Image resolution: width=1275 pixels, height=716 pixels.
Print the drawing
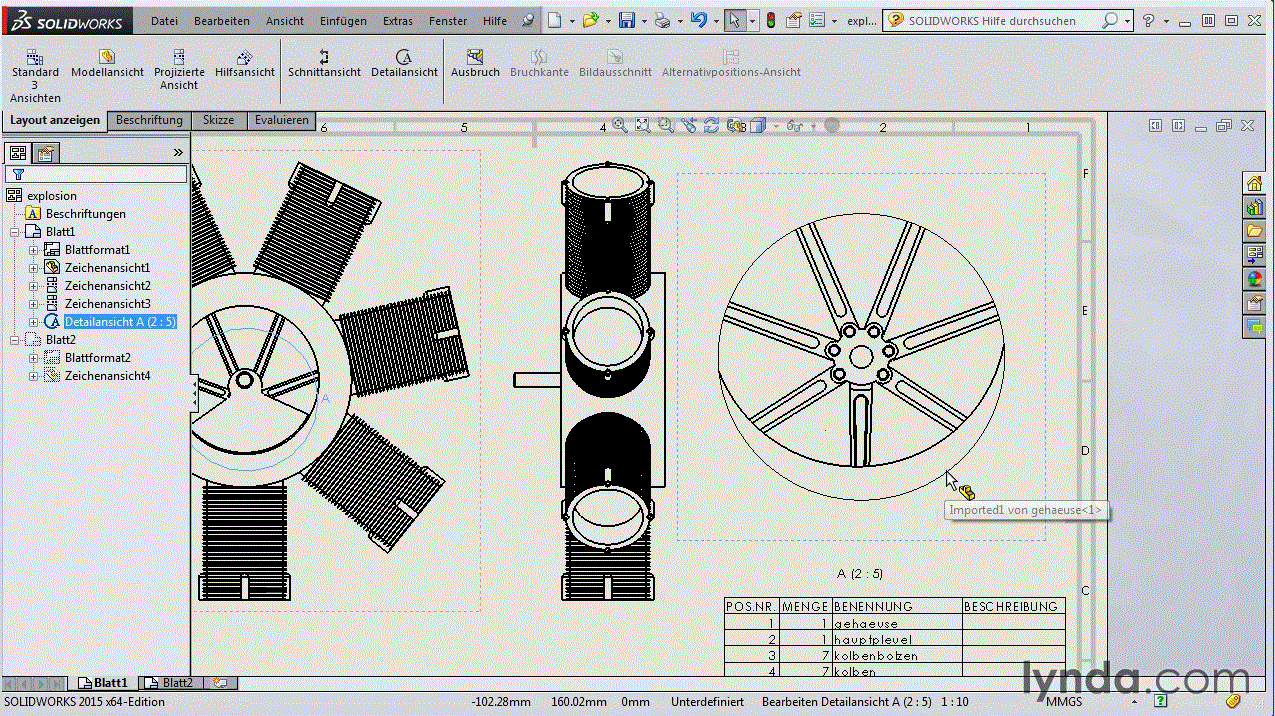pyautogui.click(x=662, y=20)
